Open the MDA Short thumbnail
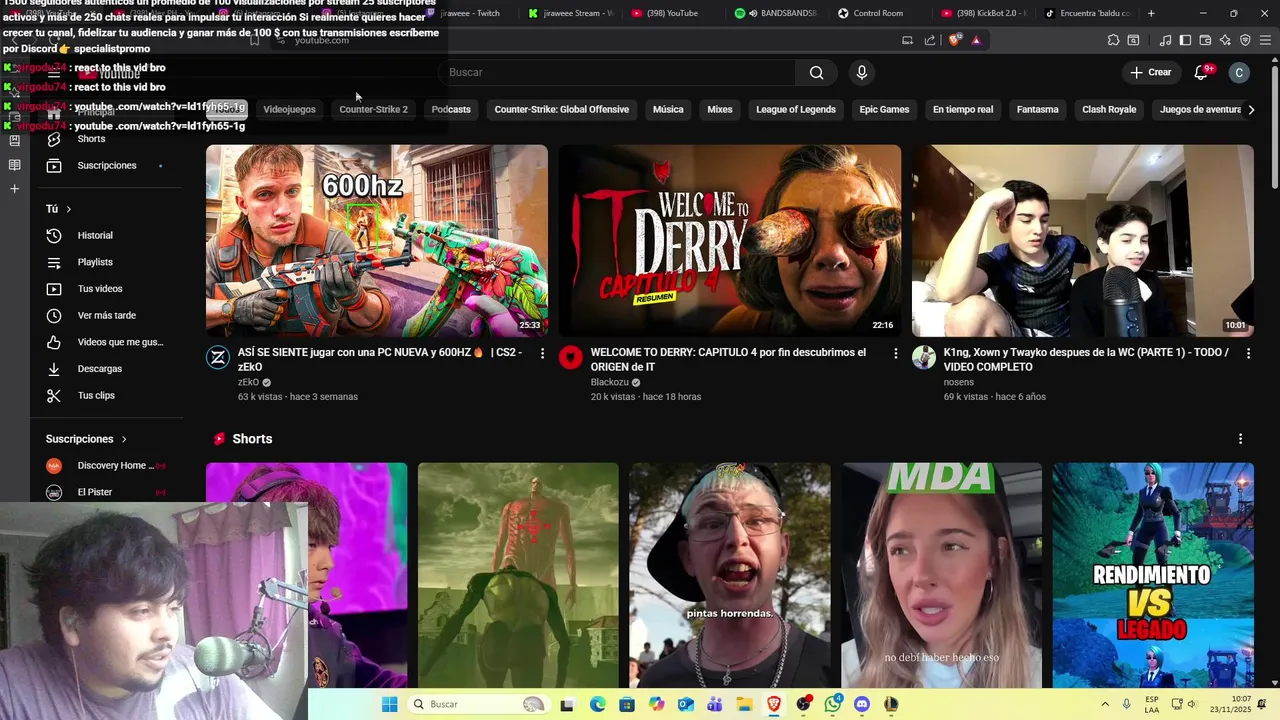This screenshot has height=720, width=1280. tap(941, 575)
